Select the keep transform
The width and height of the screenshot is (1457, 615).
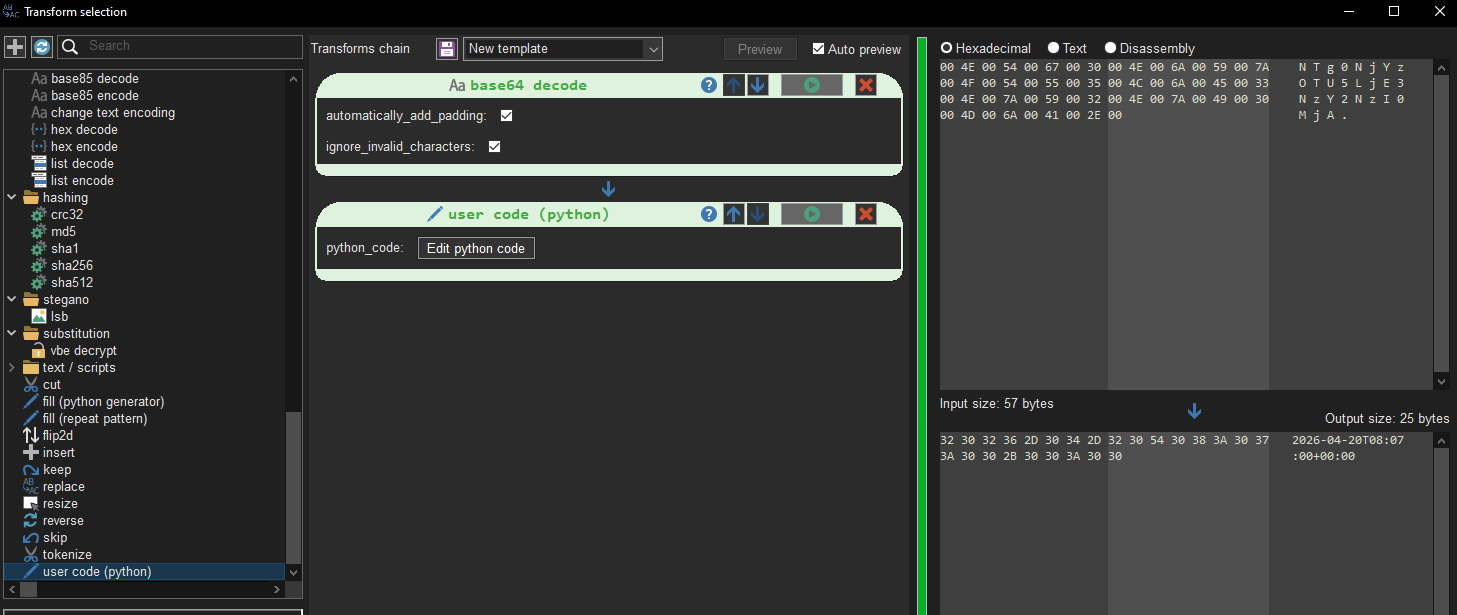coord(57,470)
